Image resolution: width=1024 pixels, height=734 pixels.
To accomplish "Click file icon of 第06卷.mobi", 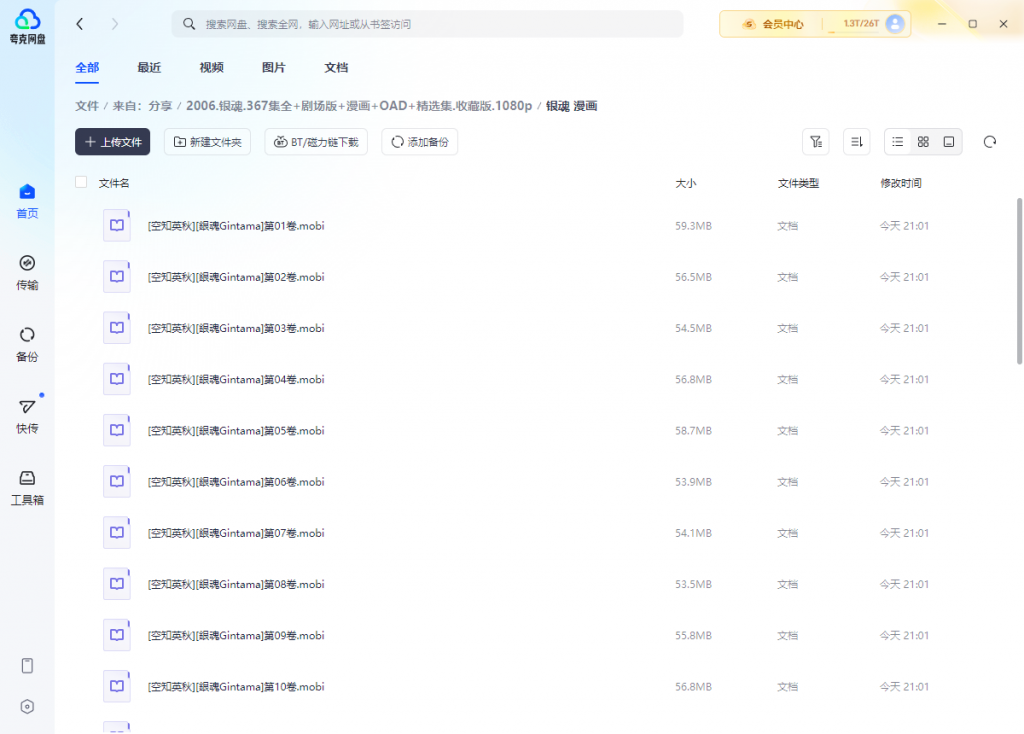I will (x=117, y=481).
